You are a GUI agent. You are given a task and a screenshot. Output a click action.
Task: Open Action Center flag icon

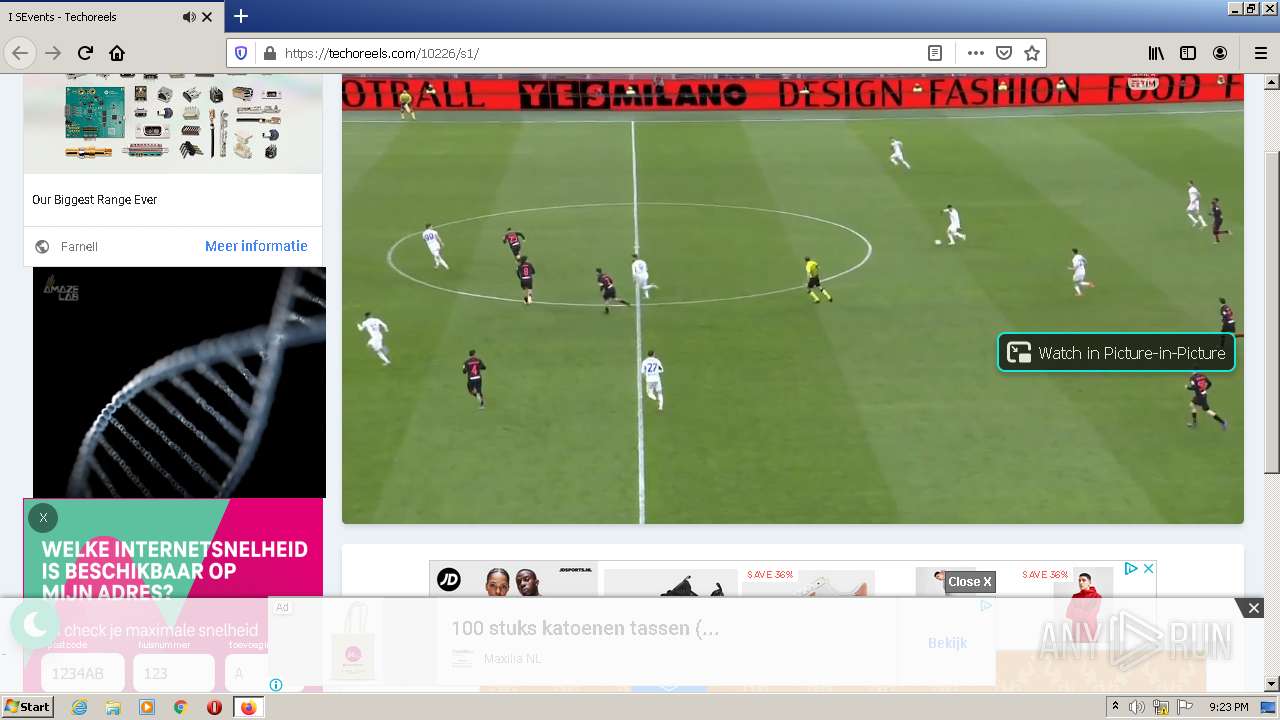click(1184, 707)
